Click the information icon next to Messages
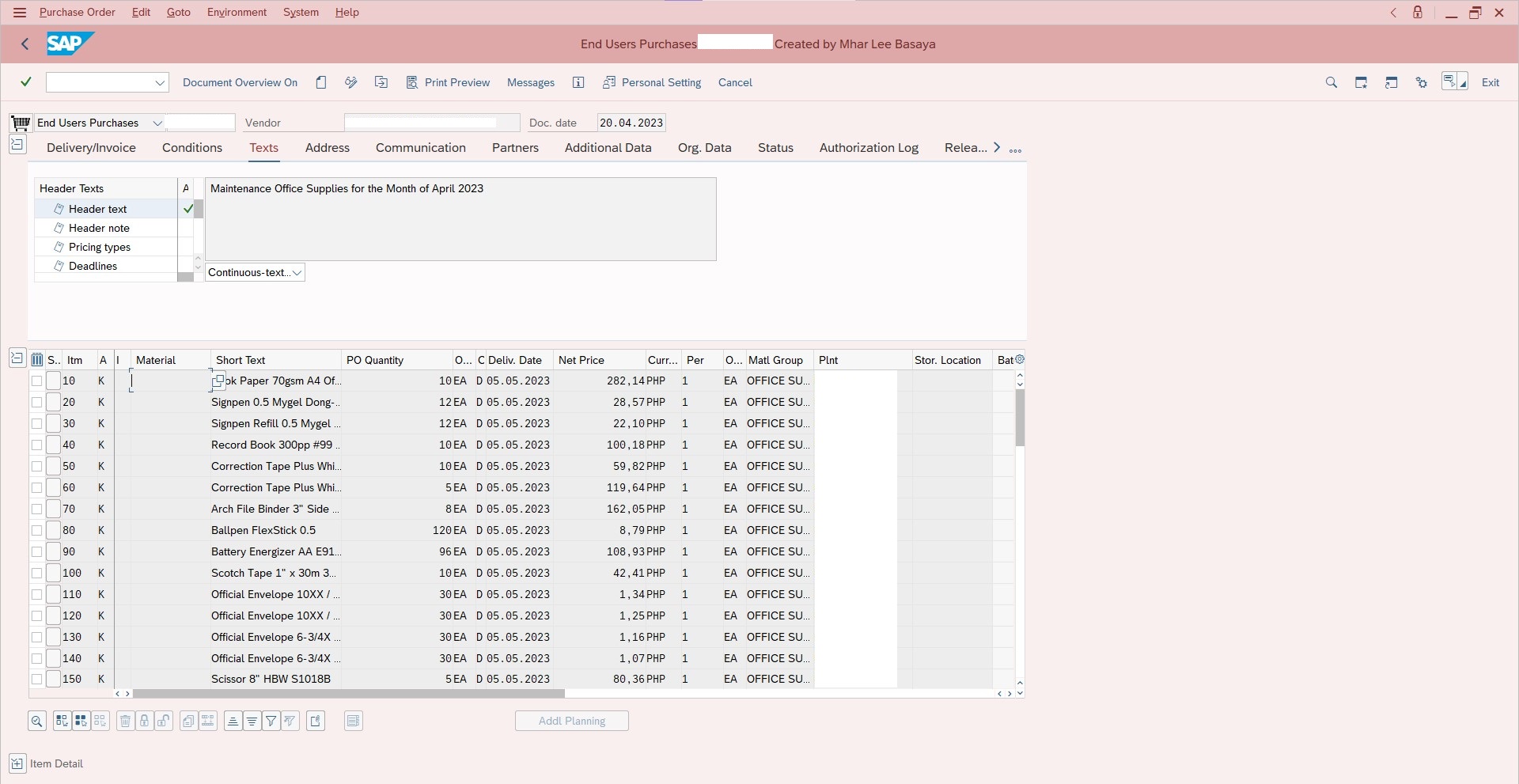Screen dimensions: 1519x784 click(x=578, y=82)
